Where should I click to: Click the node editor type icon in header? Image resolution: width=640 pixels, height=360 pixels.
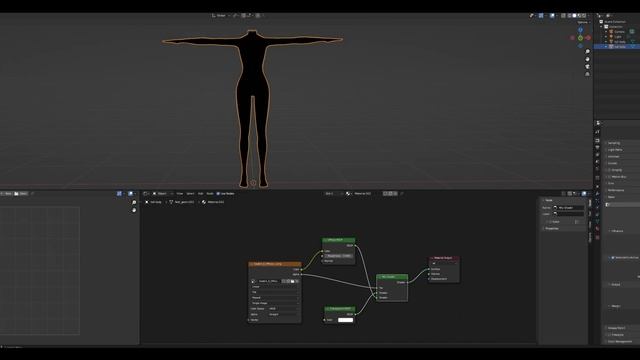coord(146,193)
